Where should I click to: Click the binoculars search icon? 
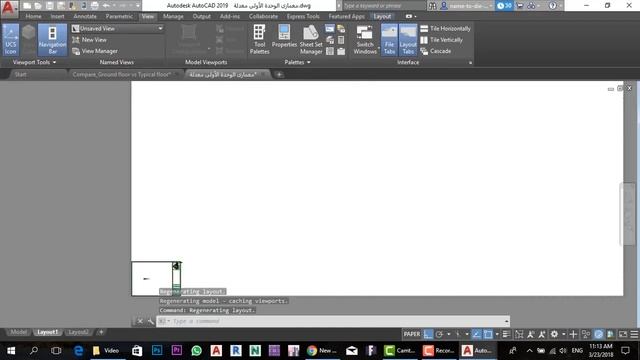click(432, 6)
